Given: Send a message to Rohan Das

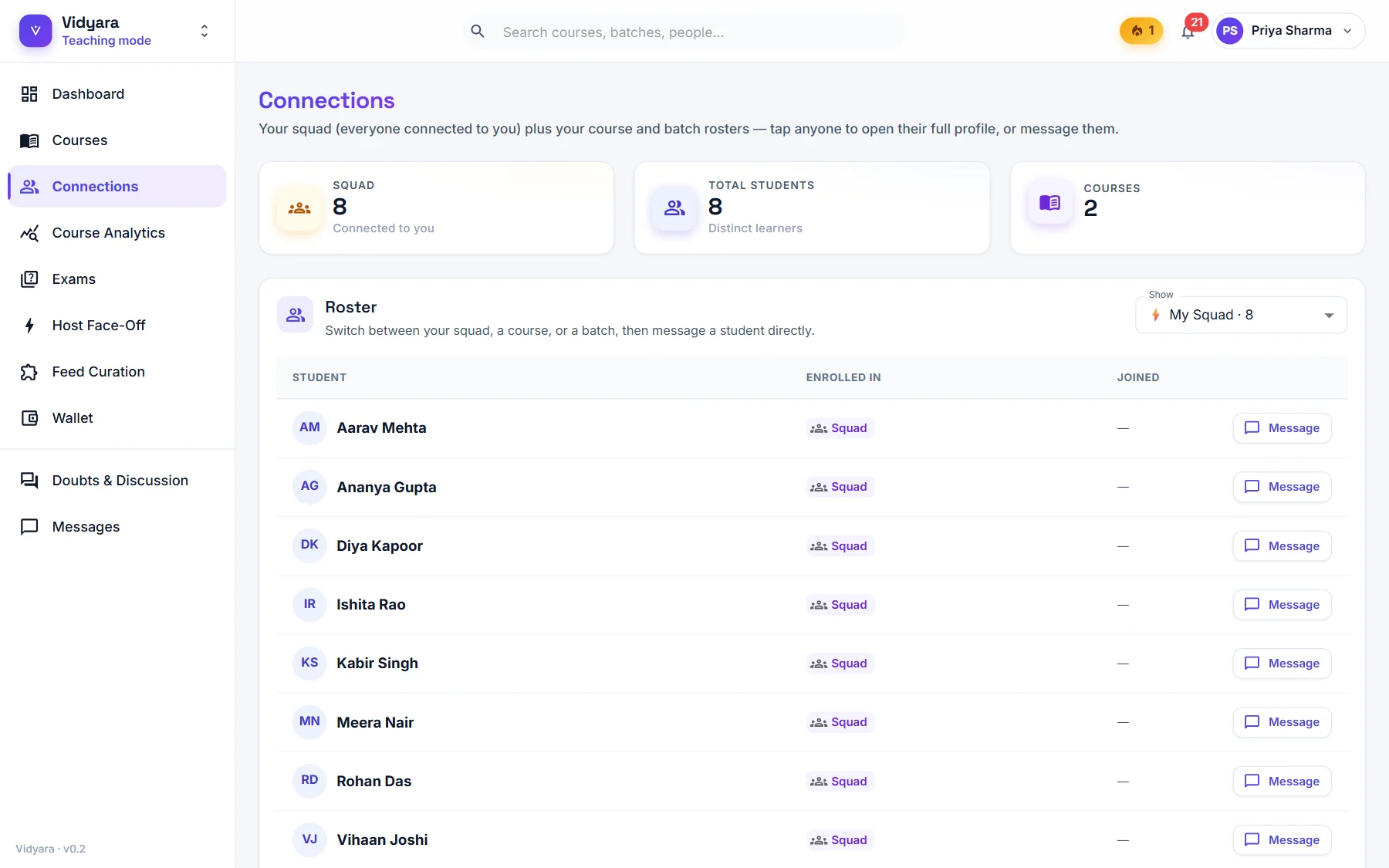Looking at the screenshot, I should coord(1282,782).
